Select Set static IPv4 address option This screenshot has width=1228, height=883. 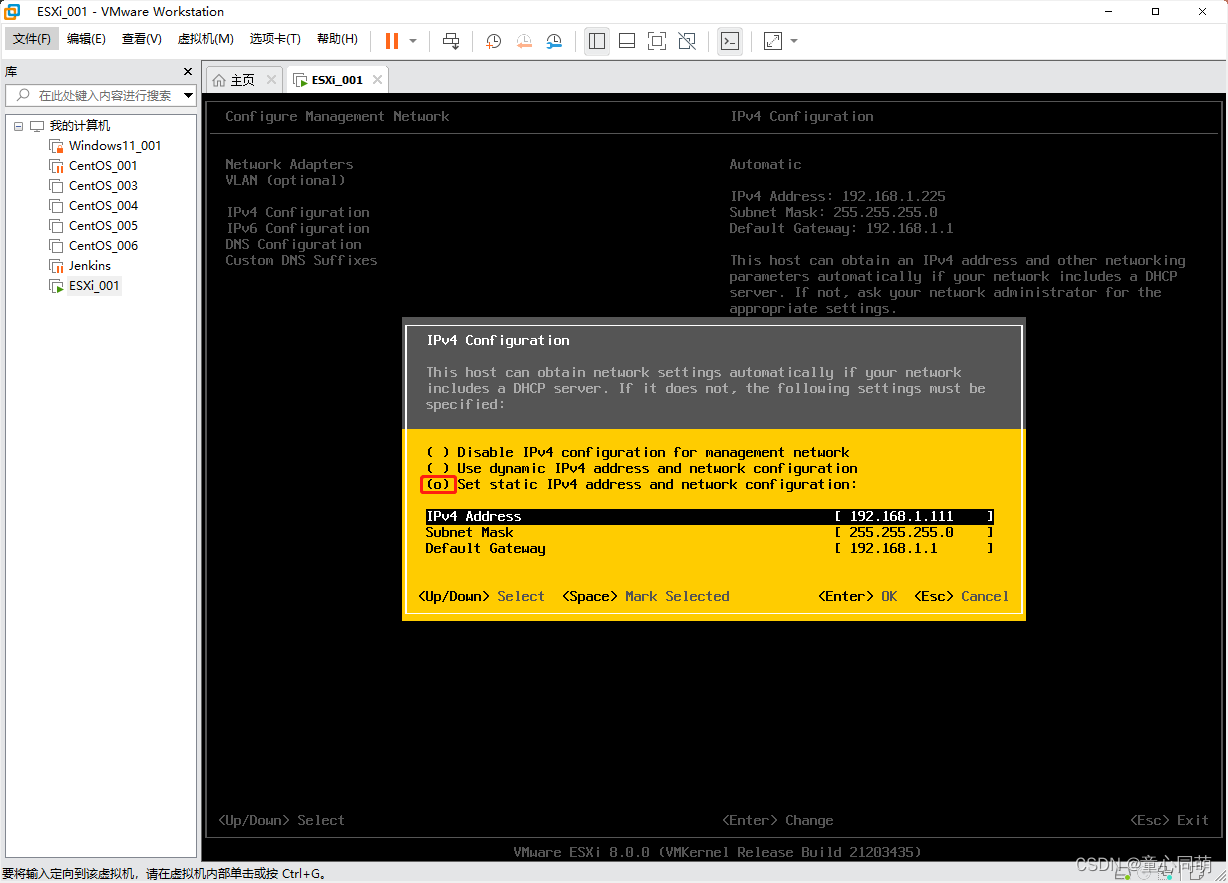pos(438,484)
